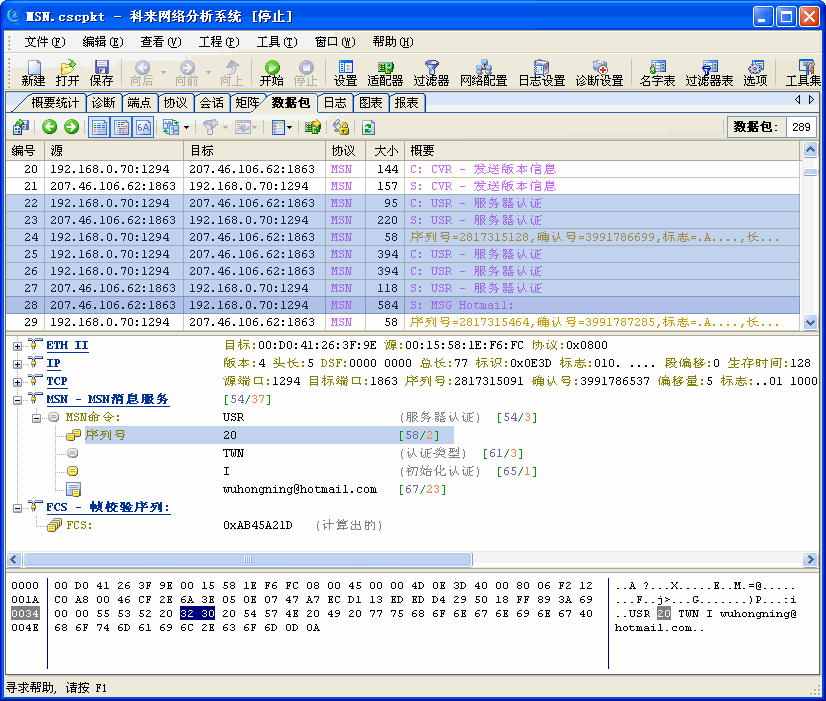Click the lock icon in packet toolbar
826x701 pixels.
coord(340,126)
